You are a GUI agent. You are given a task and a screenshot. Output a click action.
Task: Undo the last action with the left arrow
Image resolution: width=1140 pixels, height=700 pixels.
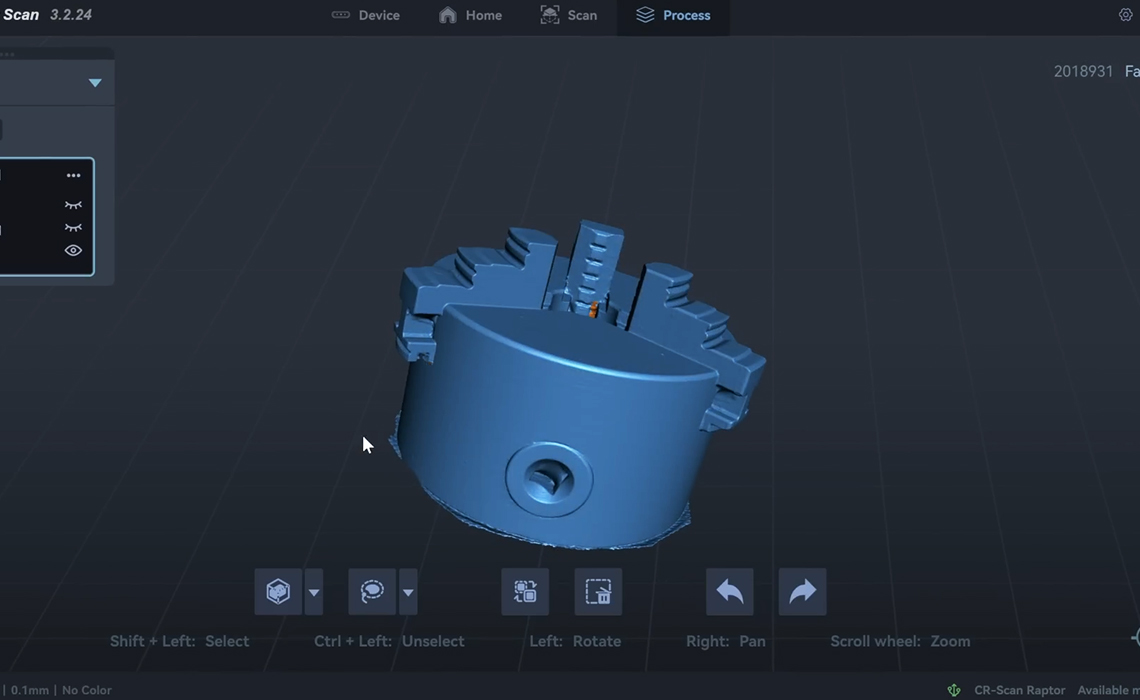click(730, 592)
